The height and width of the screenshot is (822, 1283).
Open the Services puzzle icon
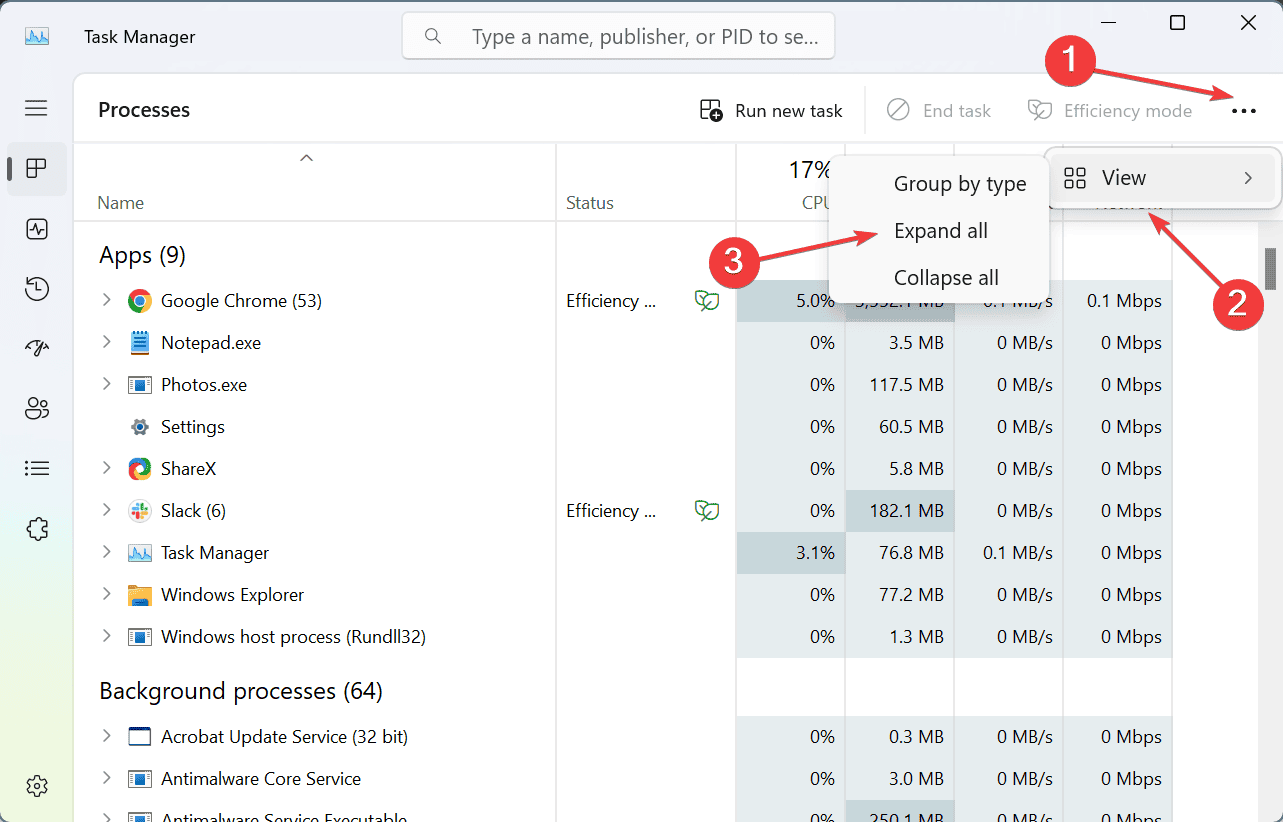coord(37,529)
